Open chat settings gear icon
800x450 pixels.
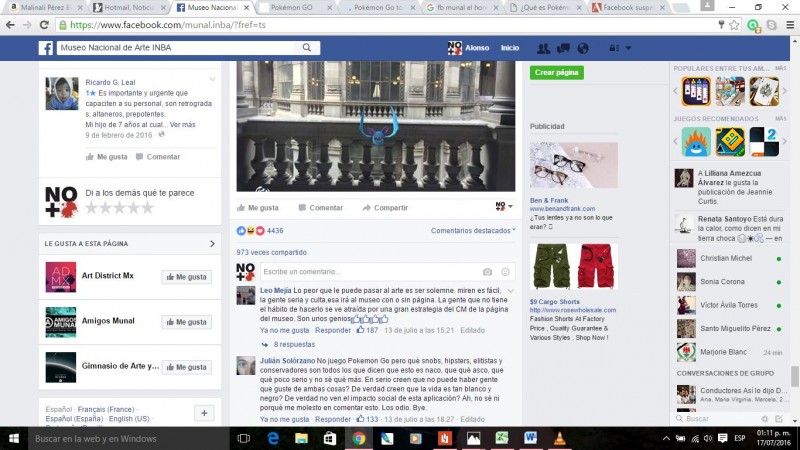tap(764, 419)
